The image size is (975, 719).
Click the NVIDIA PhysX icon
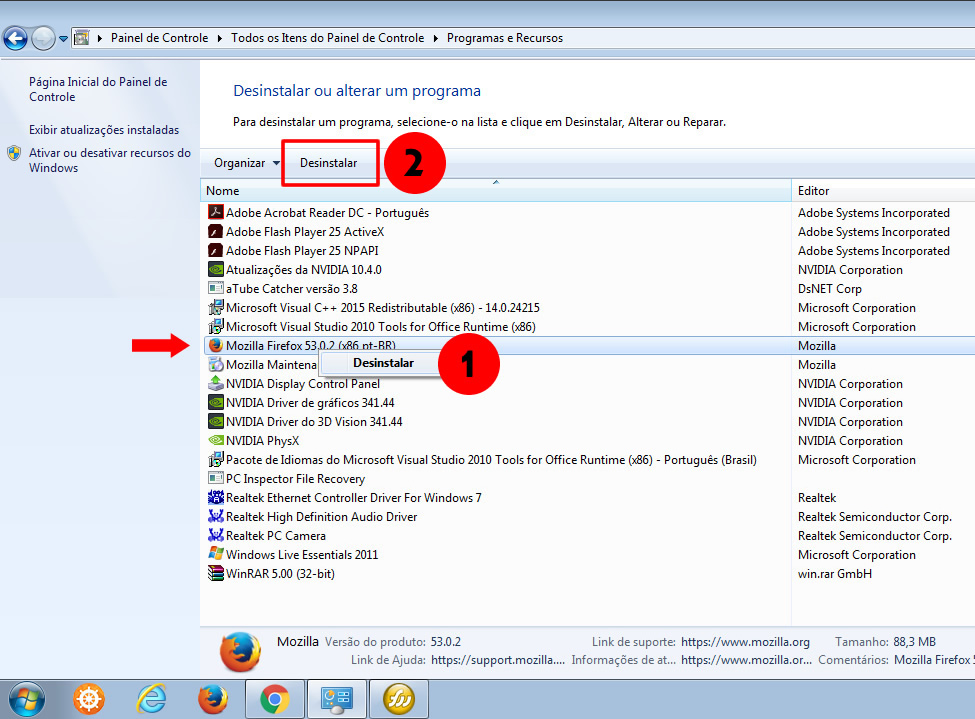coord(215,440)
